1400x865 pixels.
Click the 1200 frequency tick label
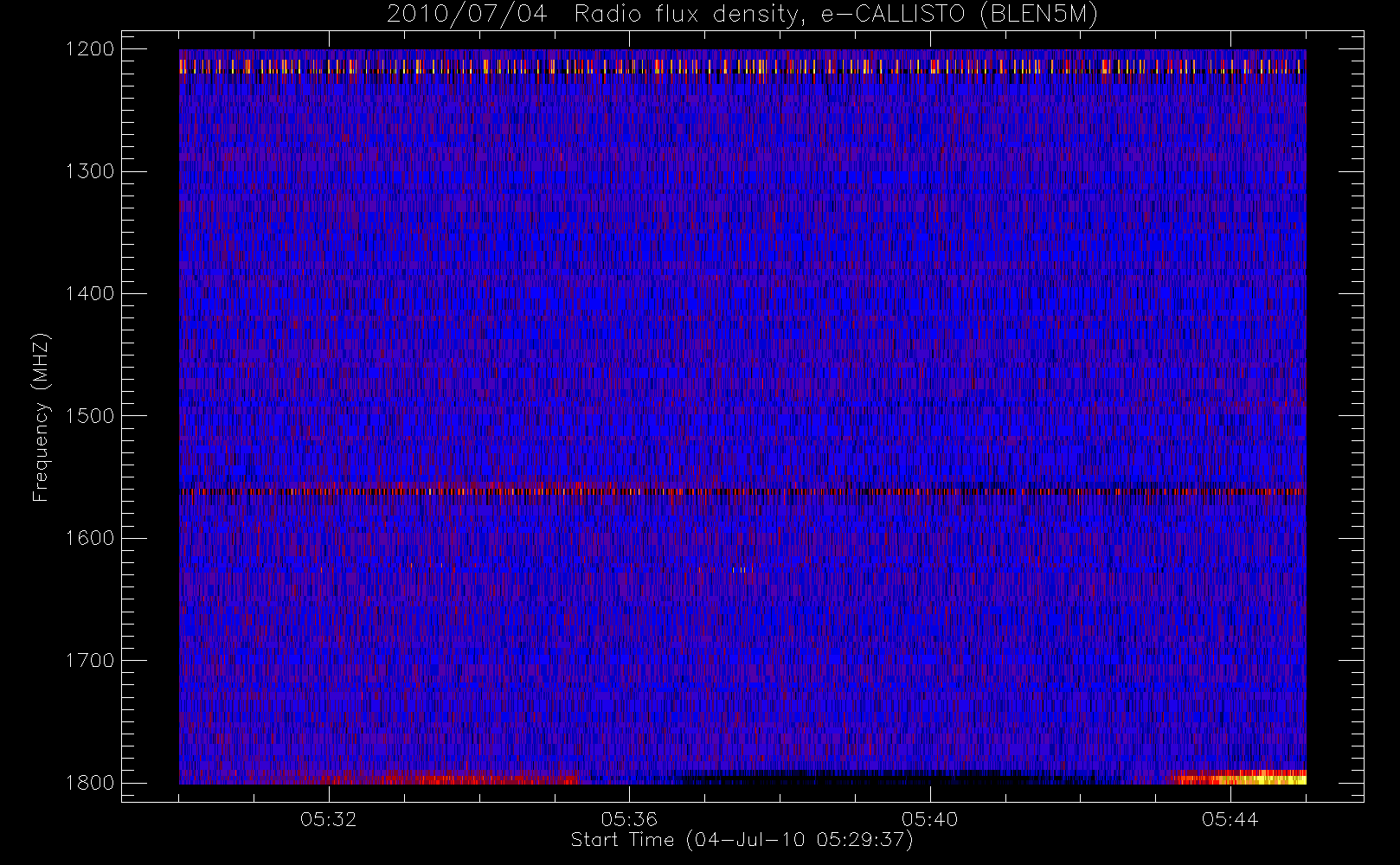pyautogui.click(x=90, y=49)
